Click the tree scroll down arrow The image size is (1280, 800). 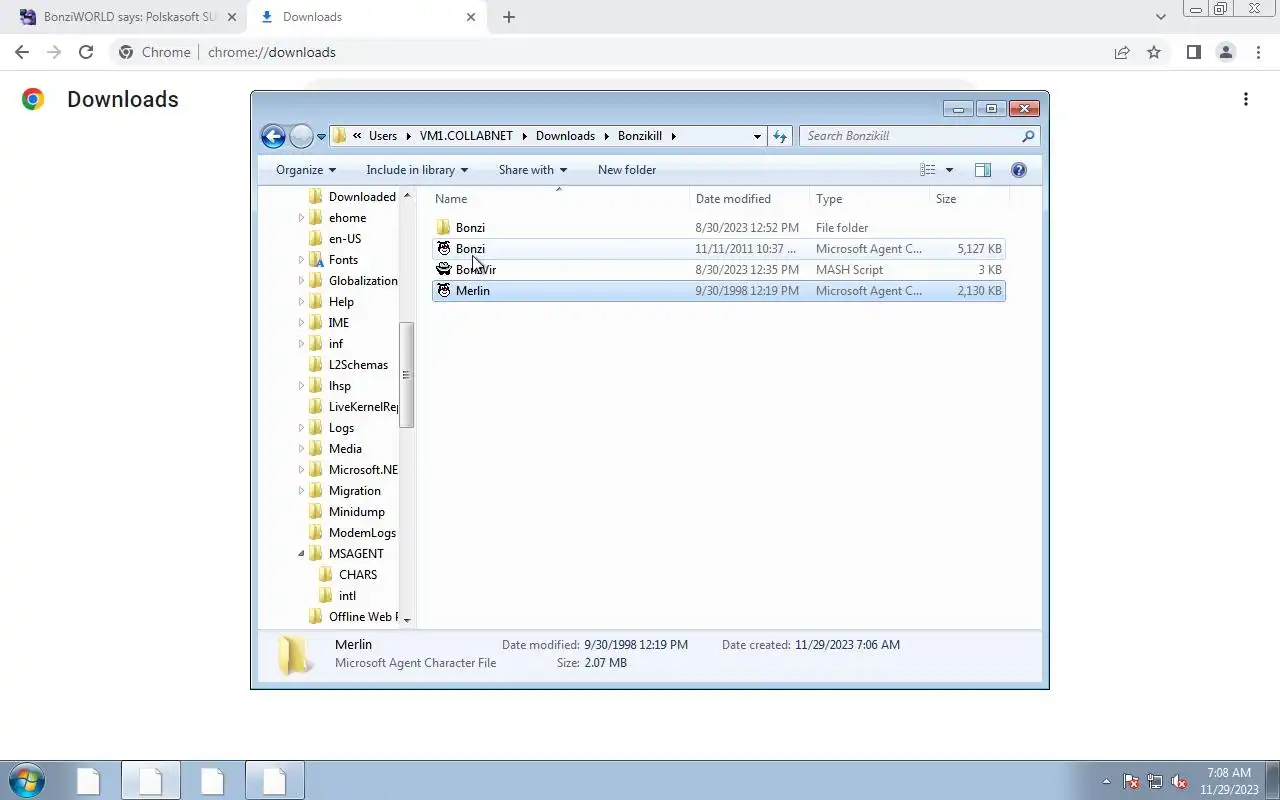[x=406, y=620]
